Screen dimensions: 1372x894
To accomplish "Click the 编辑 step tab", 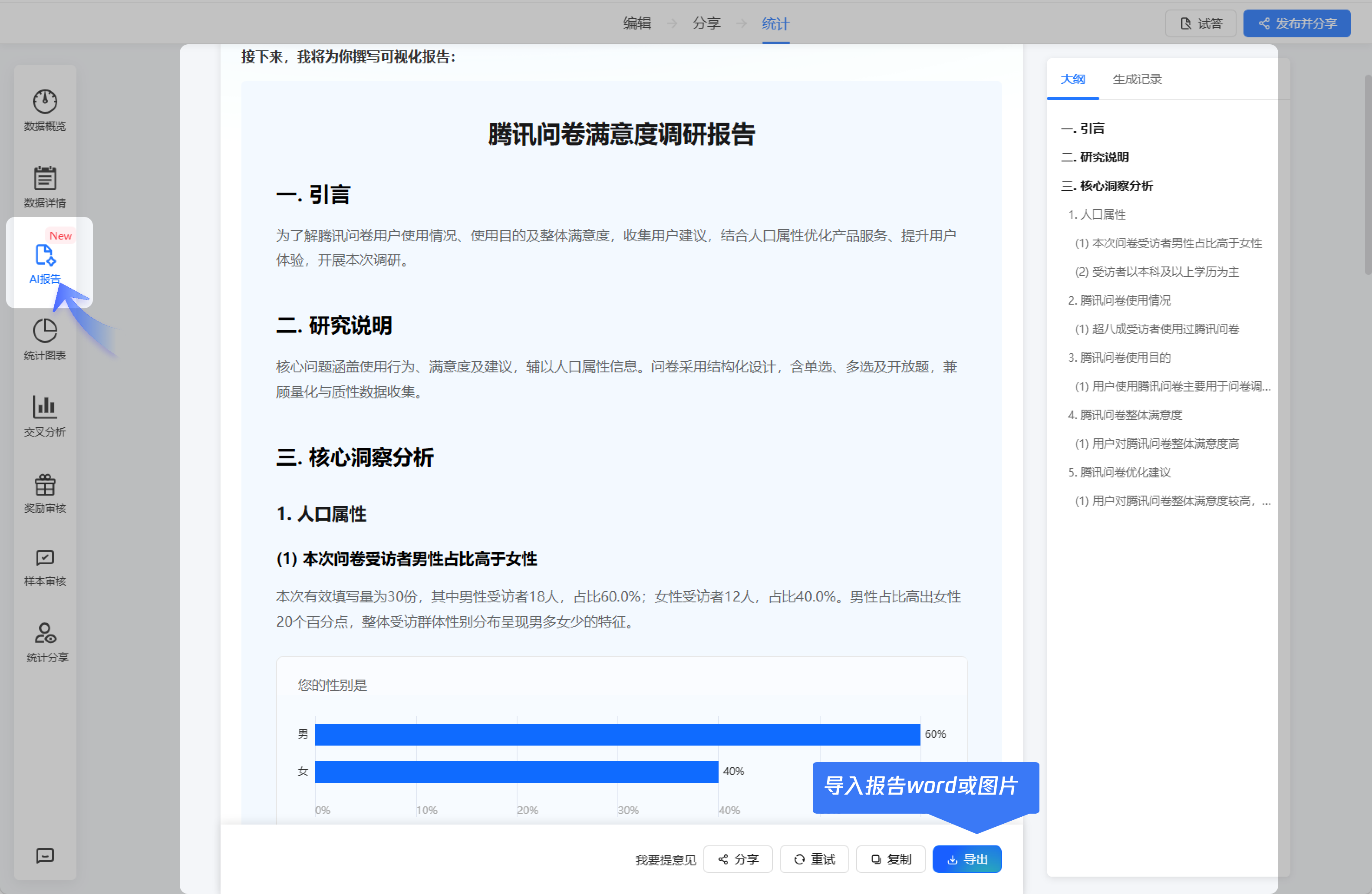I will pos(637,23).
